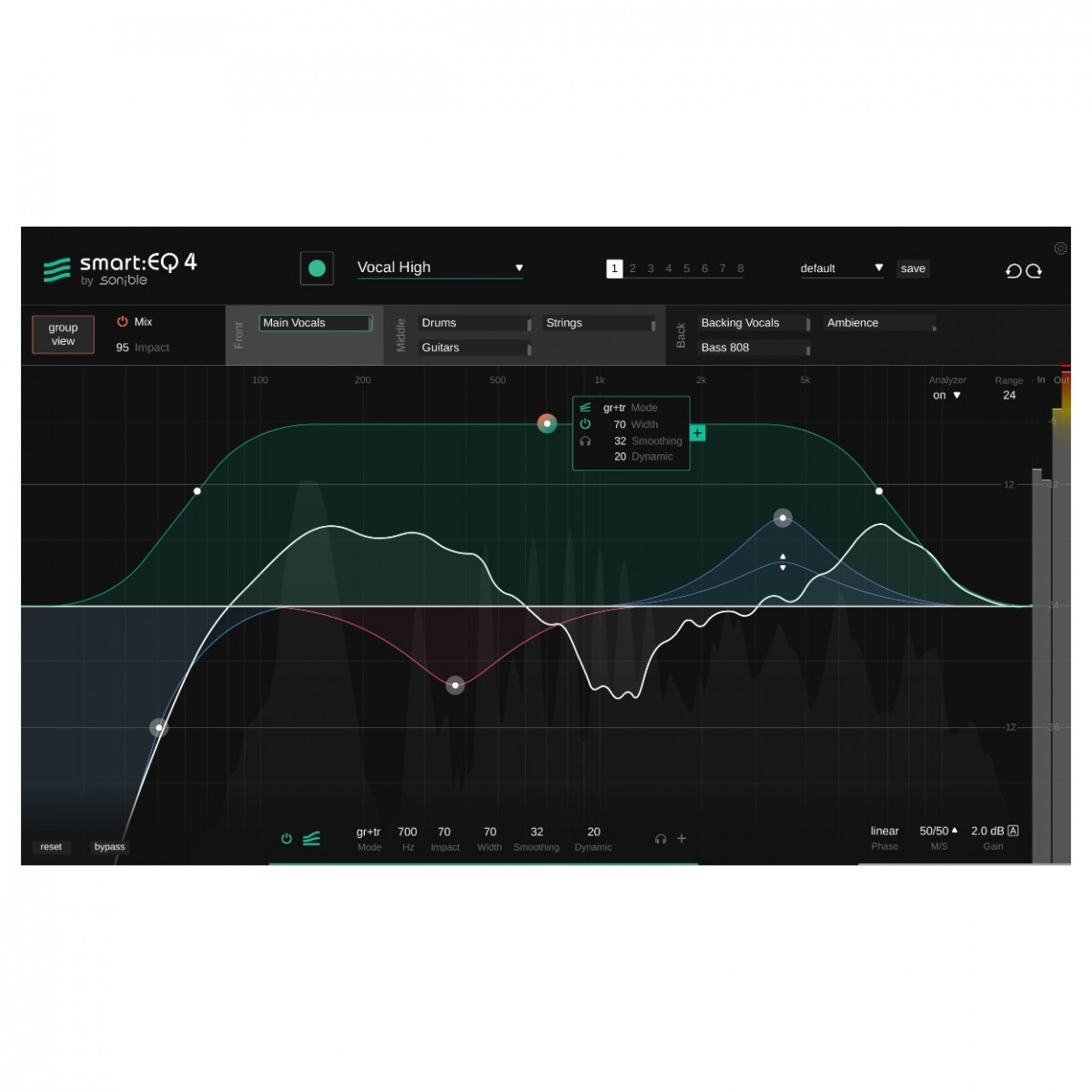Toggle the Mix power button

tap(122, 322)
